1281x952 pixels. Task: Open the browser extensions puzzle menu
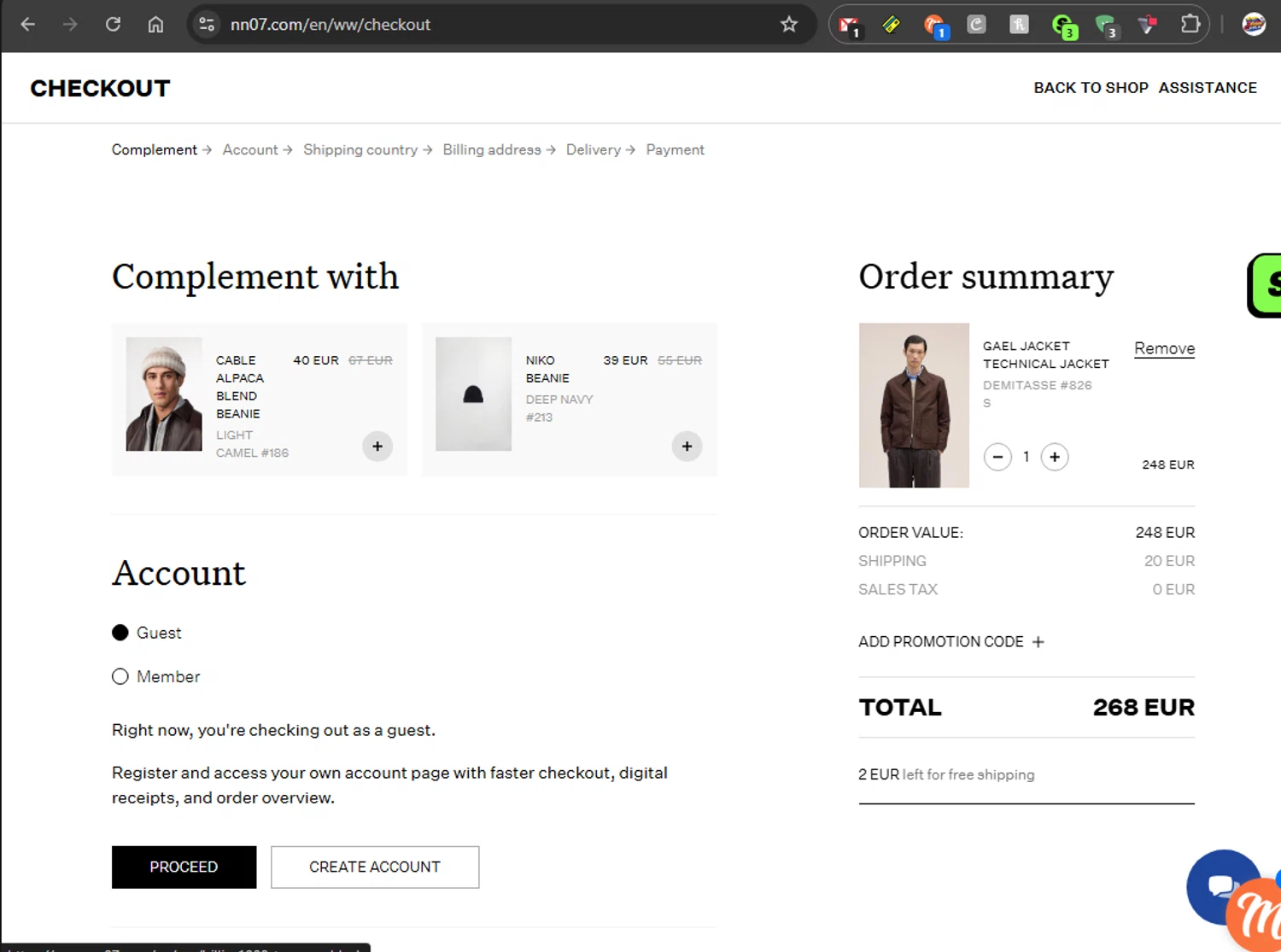point(1190,25)
